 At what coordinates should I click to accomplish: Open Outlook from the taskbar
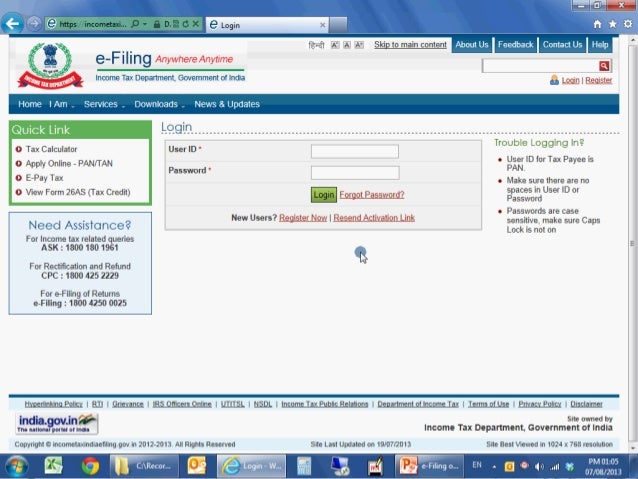[197, 466]
